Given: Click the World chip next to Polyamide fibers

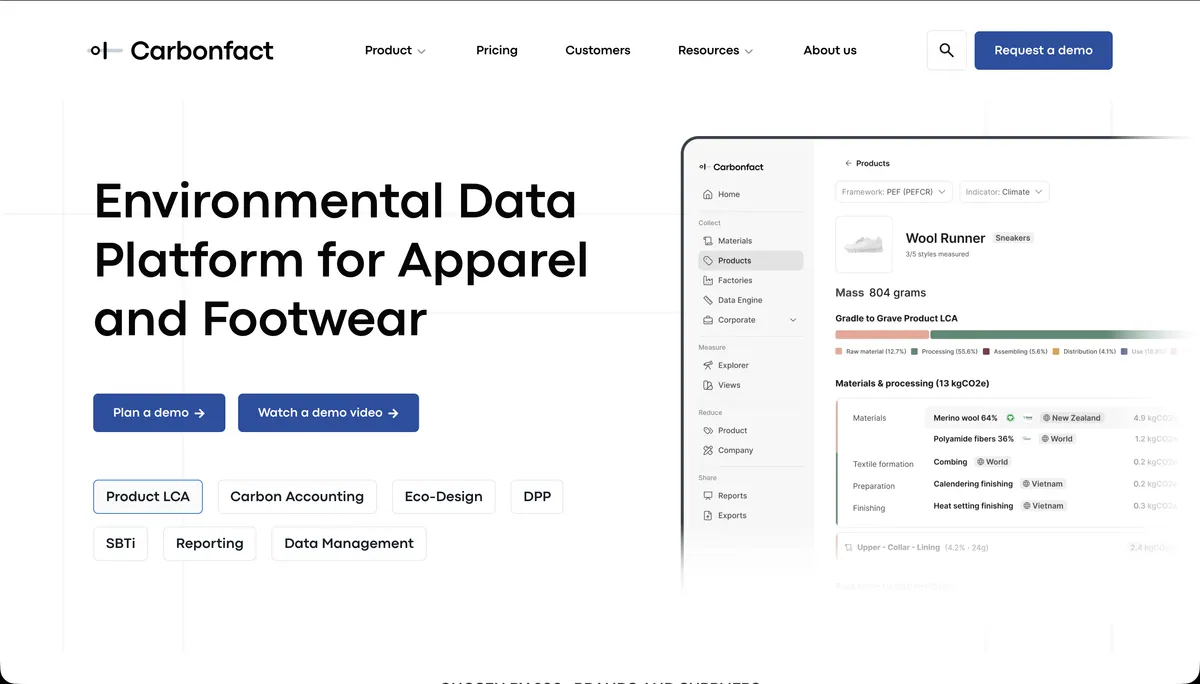Looking at the screenshot, I should [x=1057, y=439].
